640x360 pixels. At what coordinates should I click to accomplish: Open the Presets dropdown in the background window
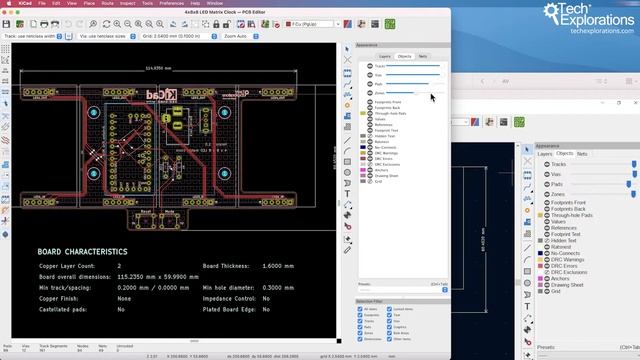(x=588, y=356)
